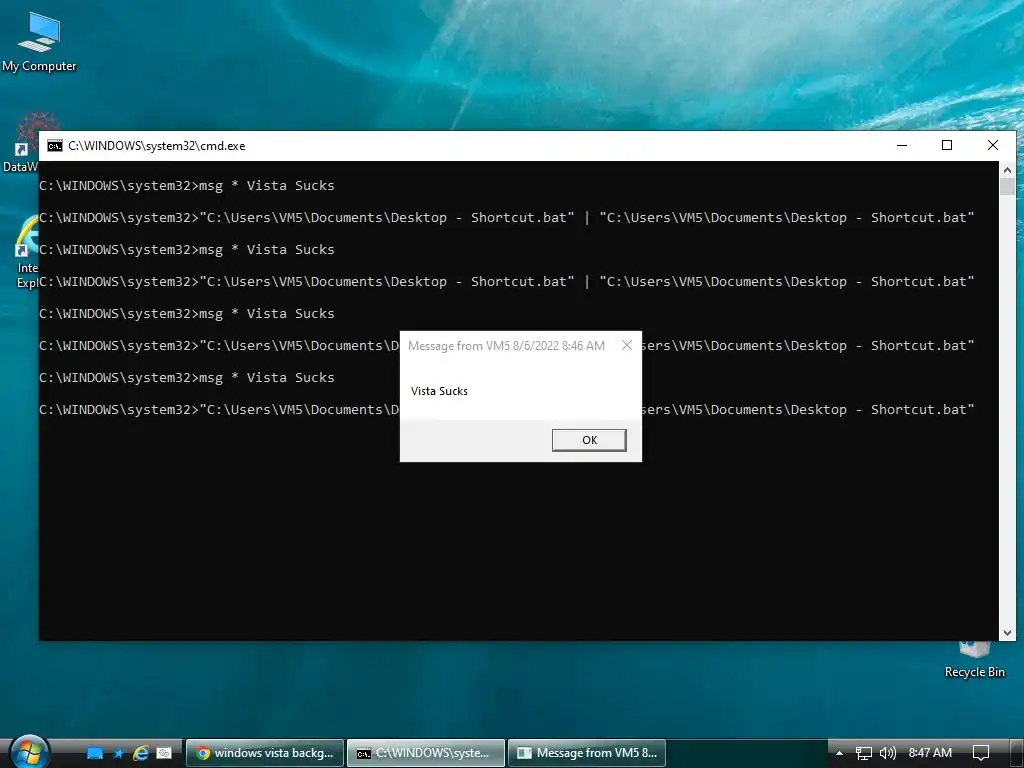The width and height of the screenshot is (1024, 768).
Task: Switch to Chrome windows vista backg... taskbar button
Action: [x=265, y=753]
